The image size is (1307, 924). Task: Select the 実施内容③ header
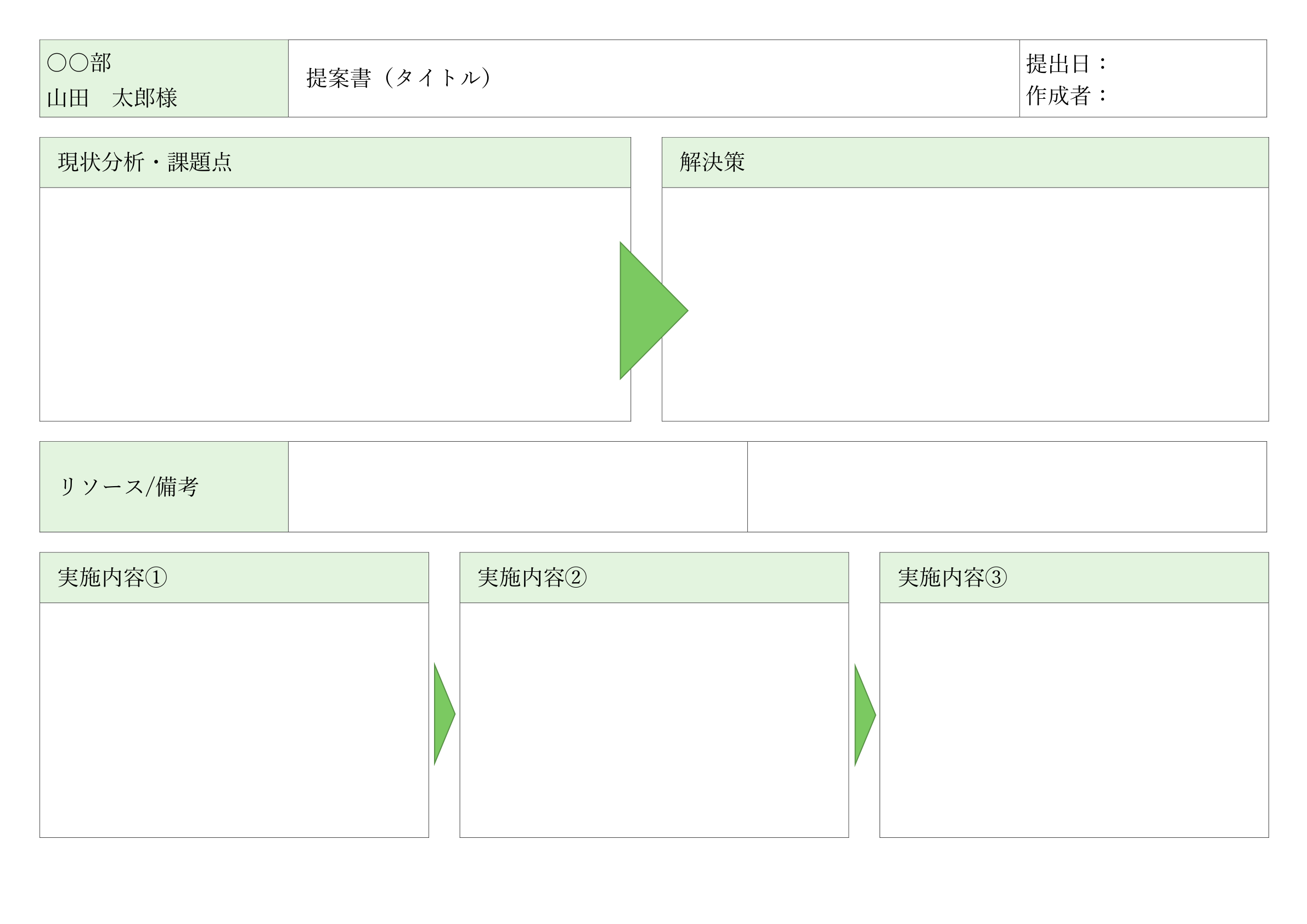coord(1074,577)
